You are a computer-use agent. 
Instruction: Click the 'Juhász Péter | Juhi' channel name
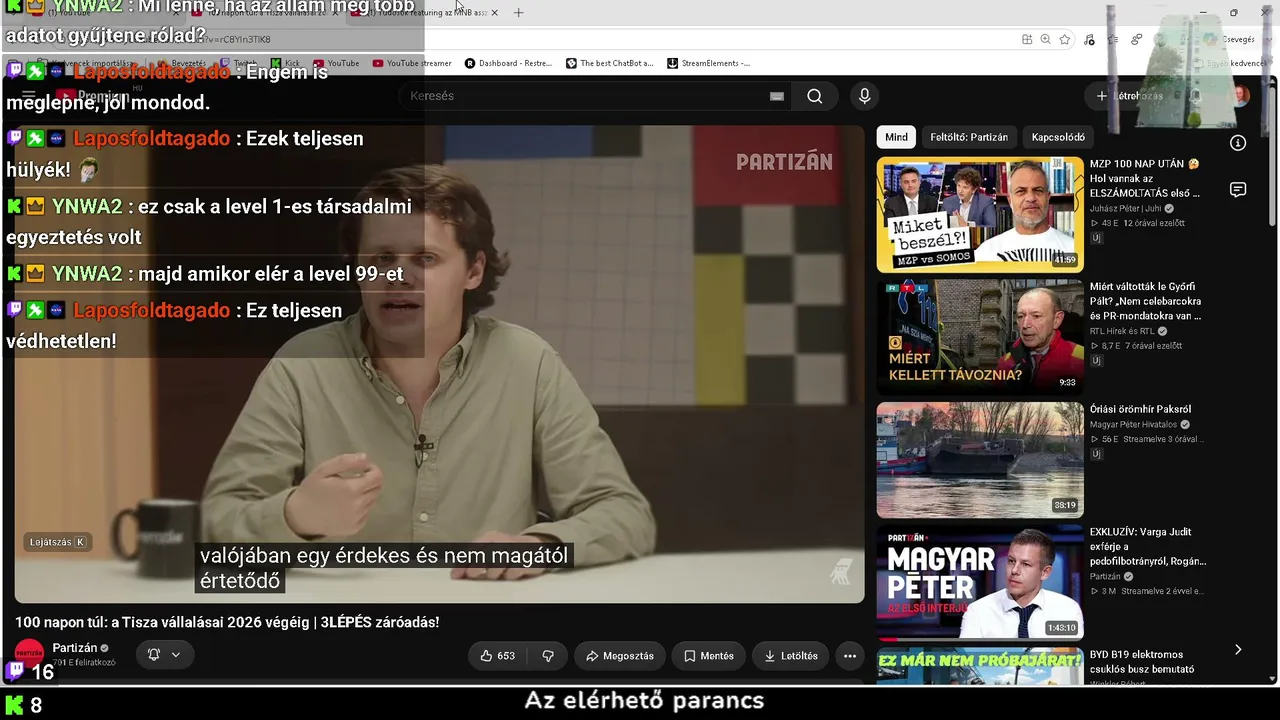pos(1125,209)
